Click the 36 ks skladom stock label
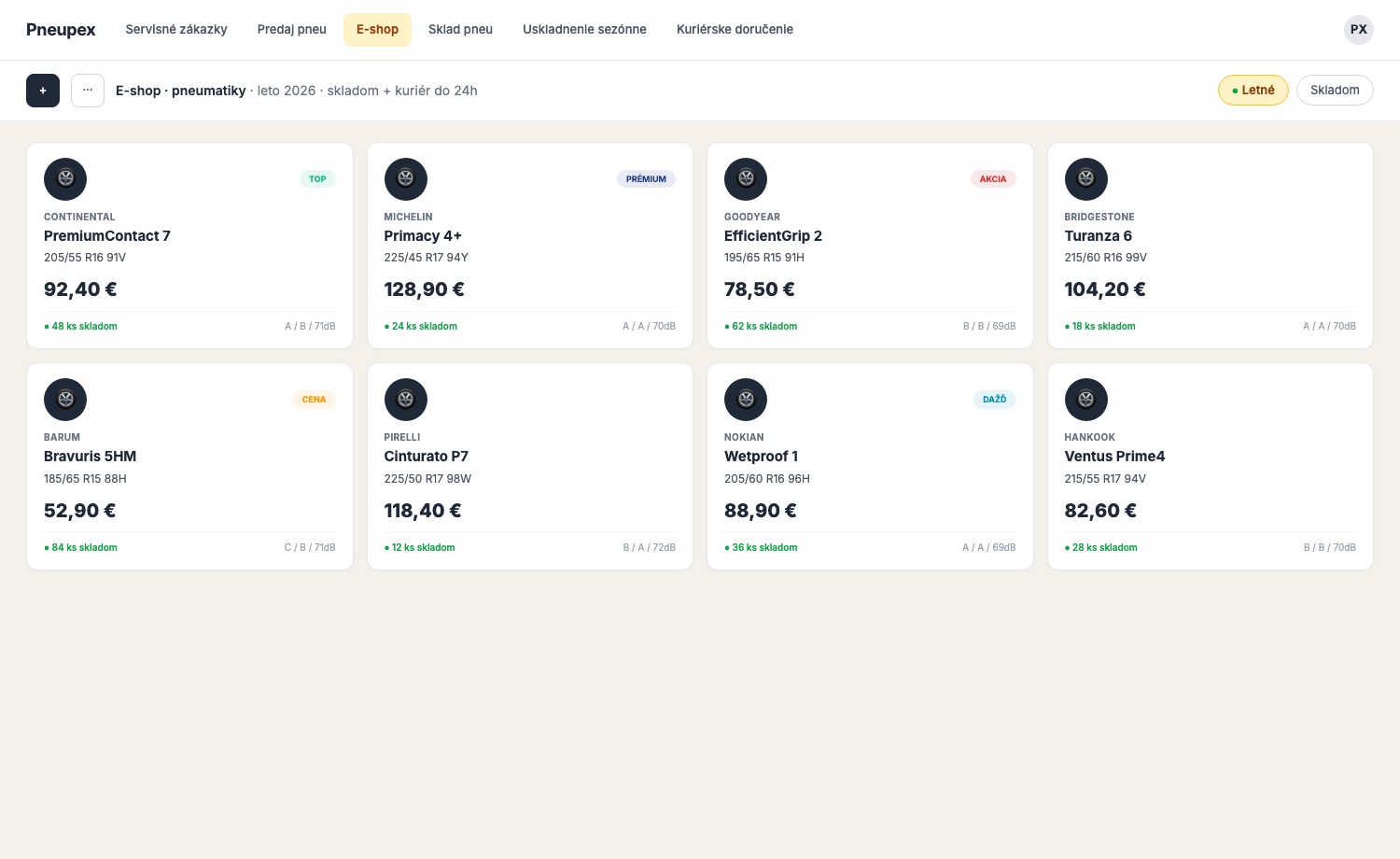1400x859 pixels. click(761, 548)
